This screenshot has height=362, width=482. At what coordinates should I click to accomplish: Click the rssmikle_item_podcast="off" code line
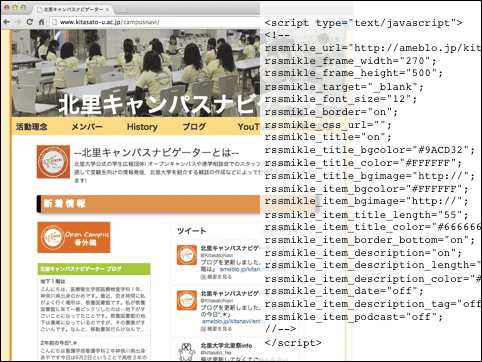pos(354,317)
